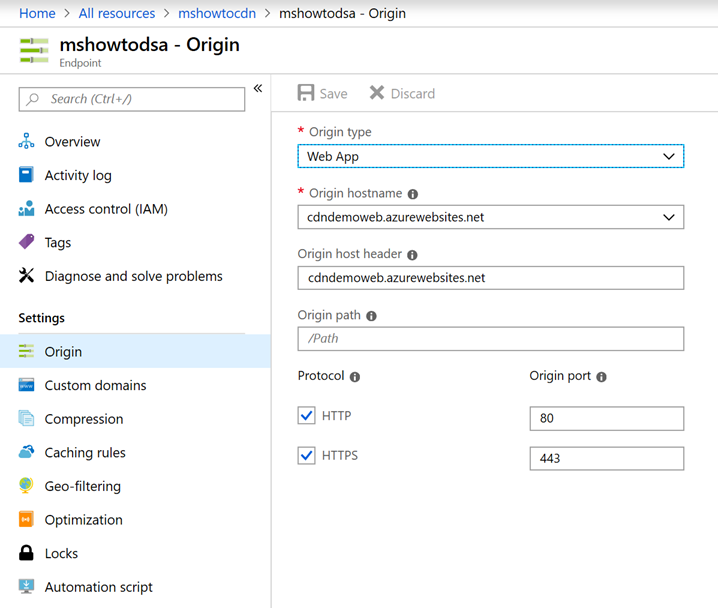Uncheck the HTTPS protocol checkbox

click(x=306, y=456)
